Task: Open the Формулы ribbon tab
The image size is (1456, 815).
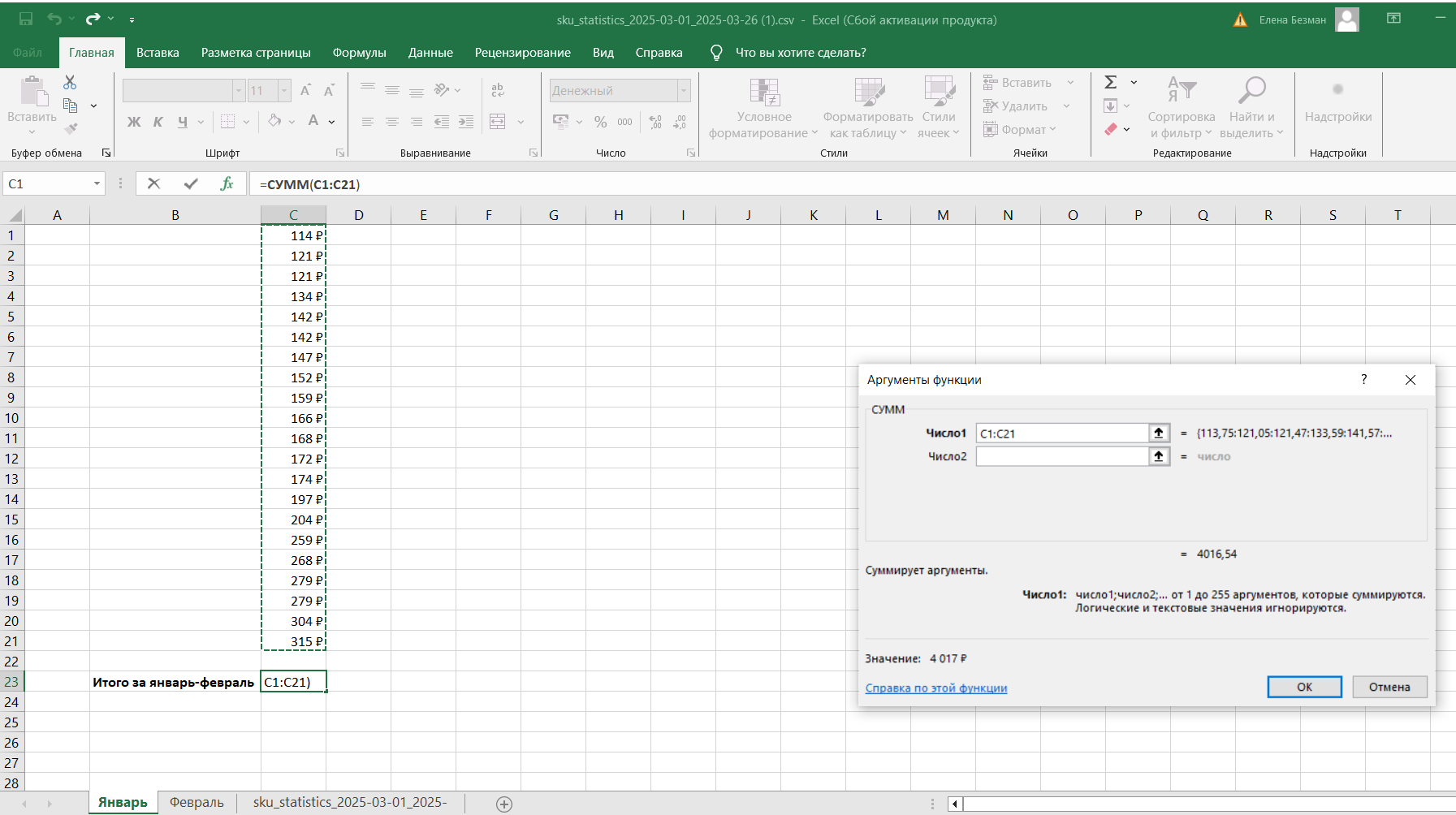Action: coord(359,53)
